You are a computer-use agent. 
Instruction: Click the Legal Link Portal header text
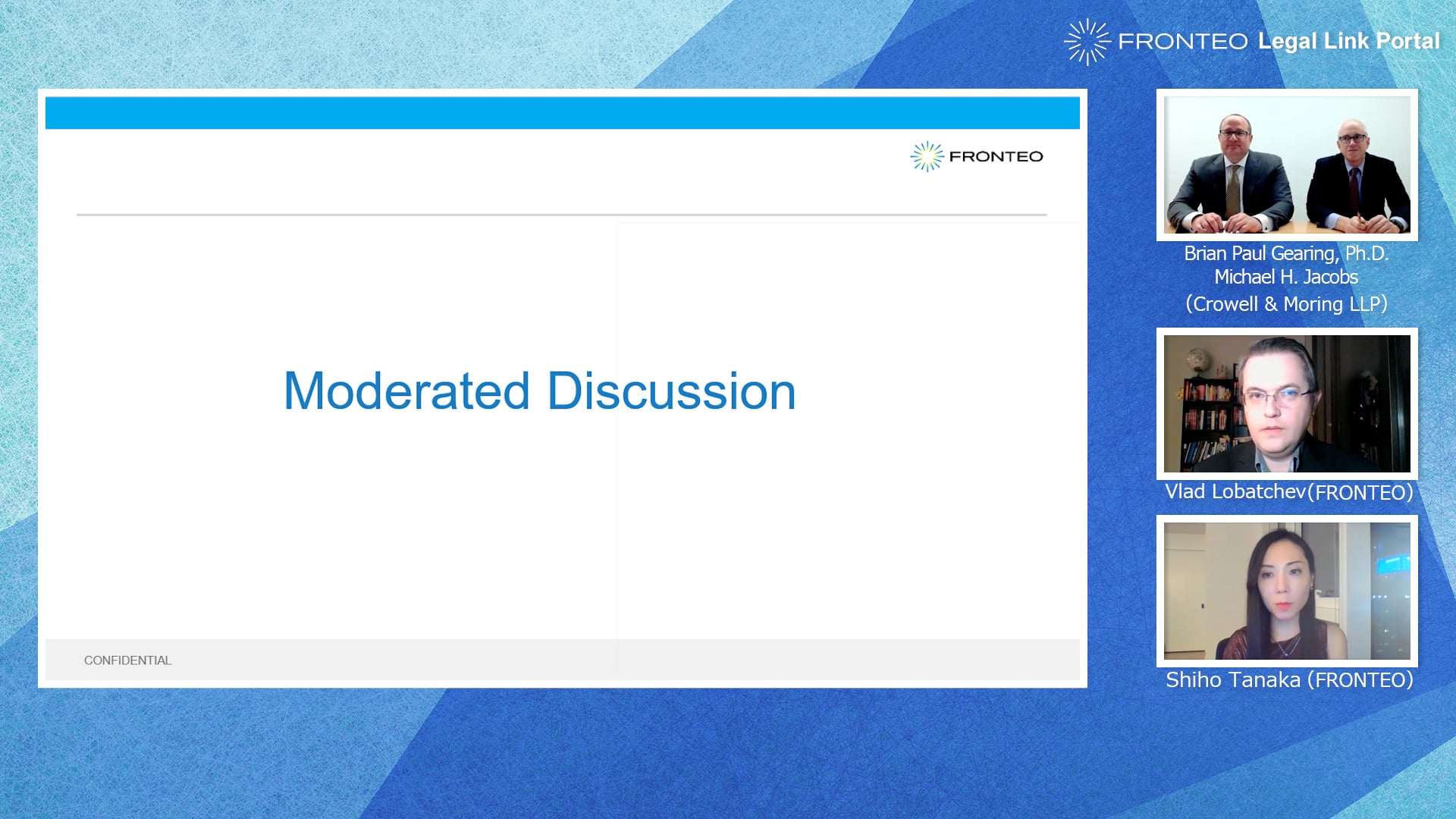click(1348, 41)
